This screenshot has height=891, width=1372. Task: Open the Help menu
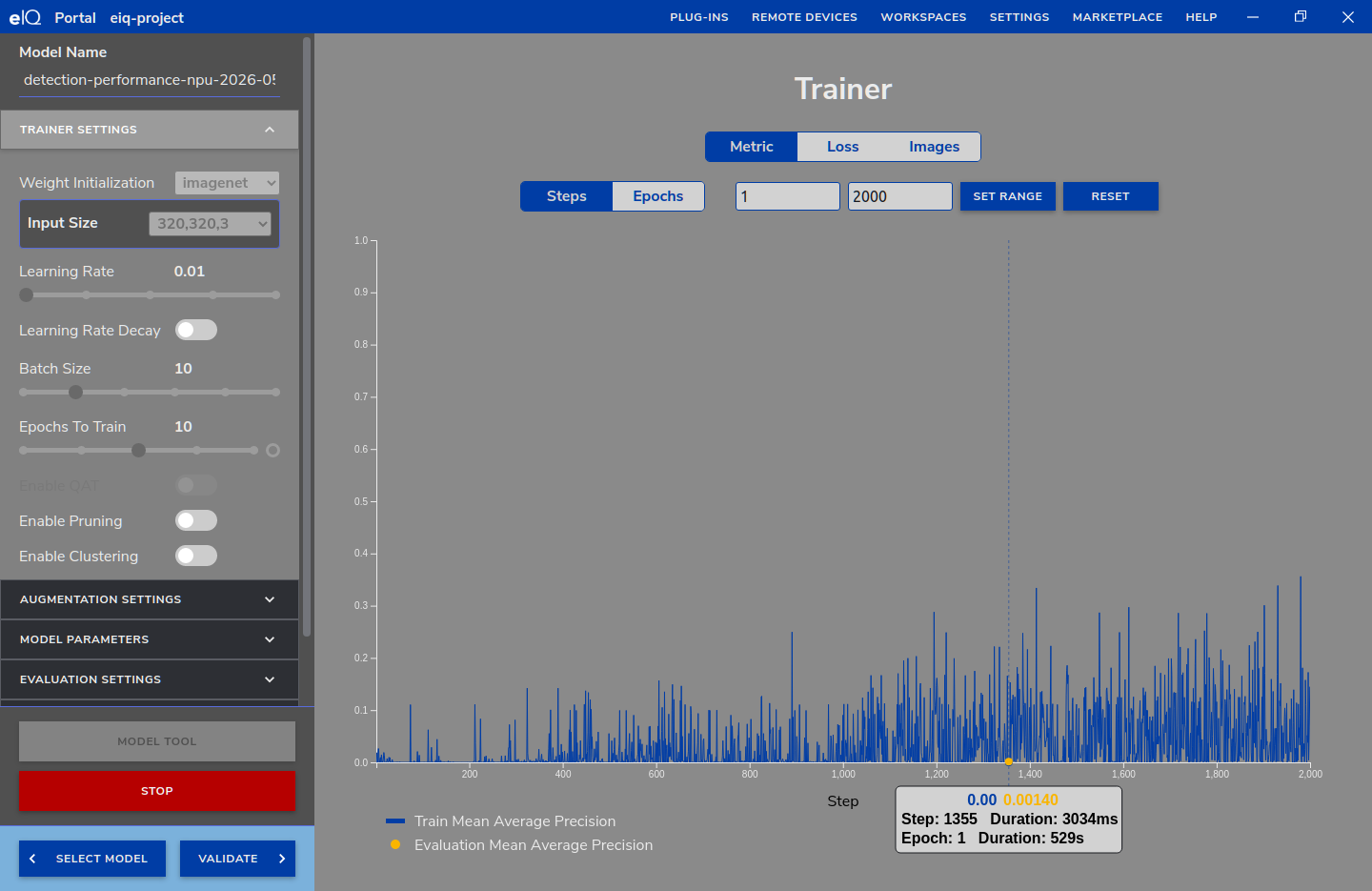(1201, 17)
